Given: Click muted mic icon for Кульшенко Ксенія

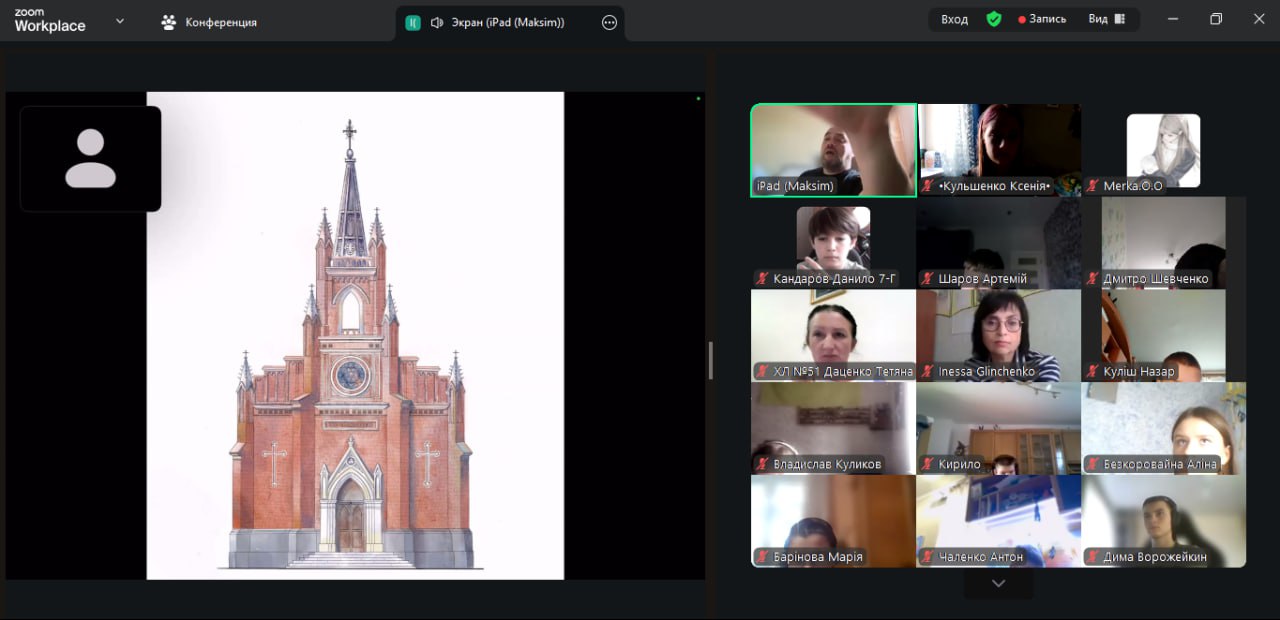Looking at the screenshot, I should [928, 186].
